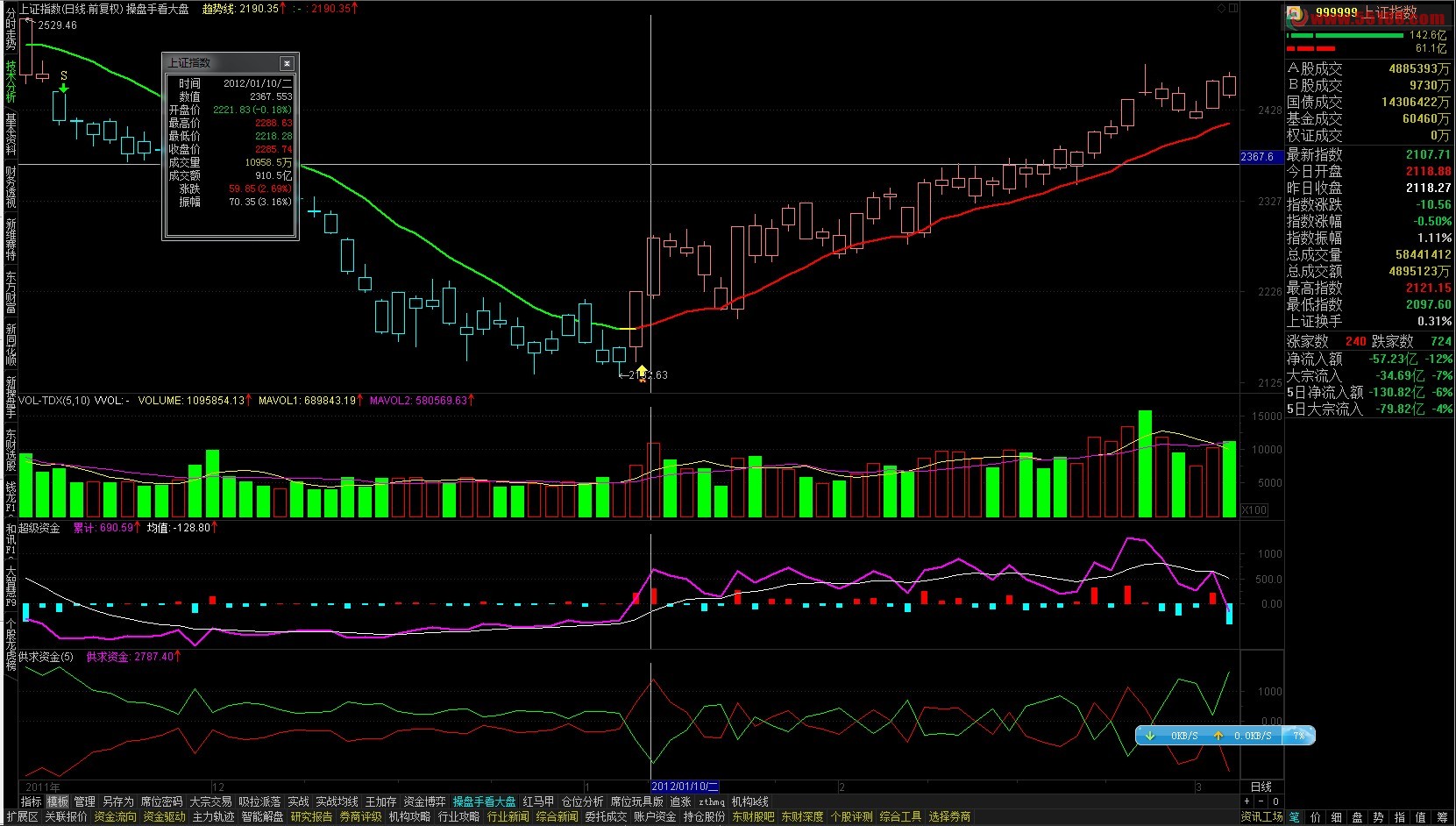The height and width of the screenshot is (826, 1456).
Task: Select the 指 tab at bottom right
Action: (1399, 816)
